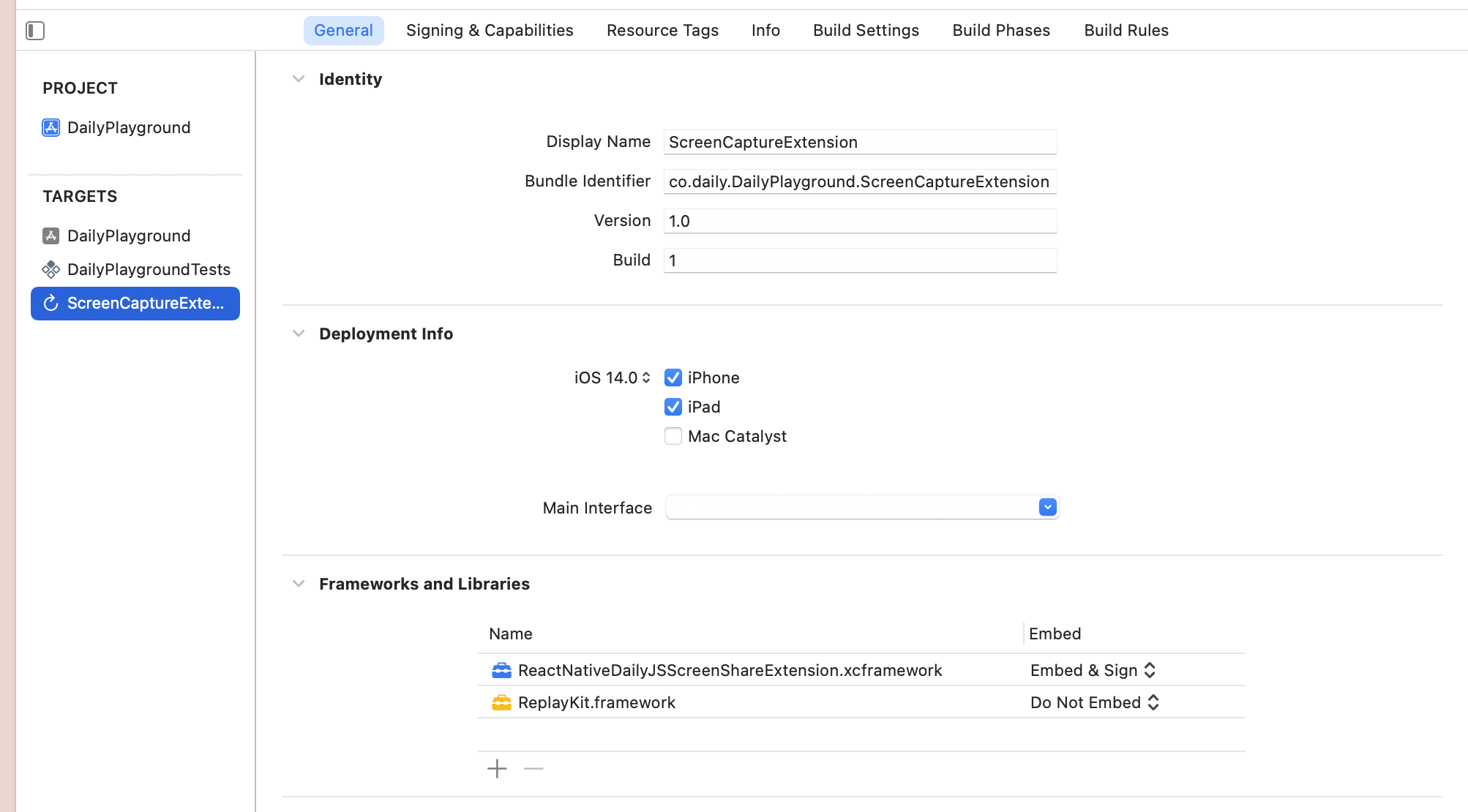Click the ReactNativeDailyJSScreenShareExtension framework icon
This screenshot has height=812, width=1468.
pos(499,669)
